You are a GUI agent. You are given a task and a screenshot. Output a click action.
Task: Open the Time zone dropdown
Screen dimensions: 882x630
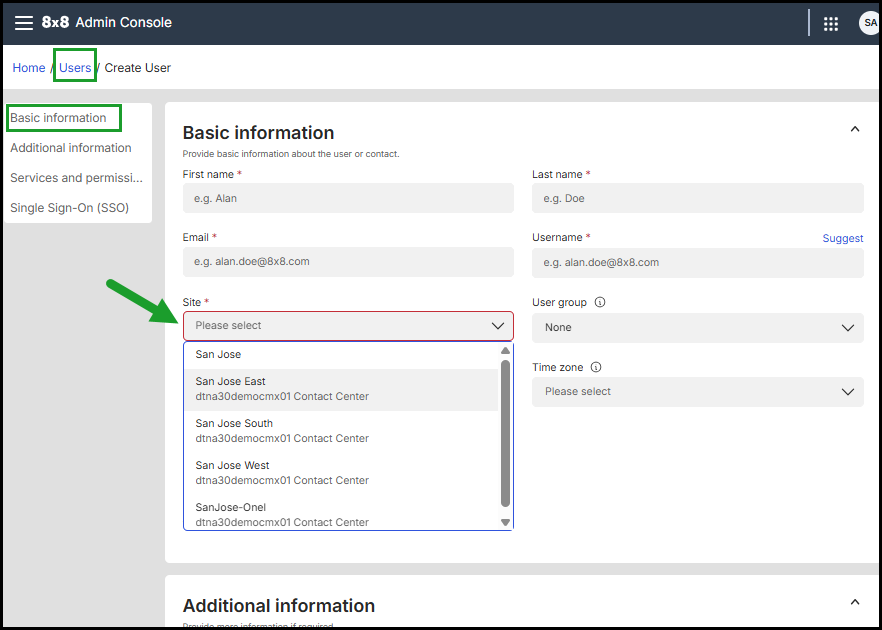pos(697,392)
